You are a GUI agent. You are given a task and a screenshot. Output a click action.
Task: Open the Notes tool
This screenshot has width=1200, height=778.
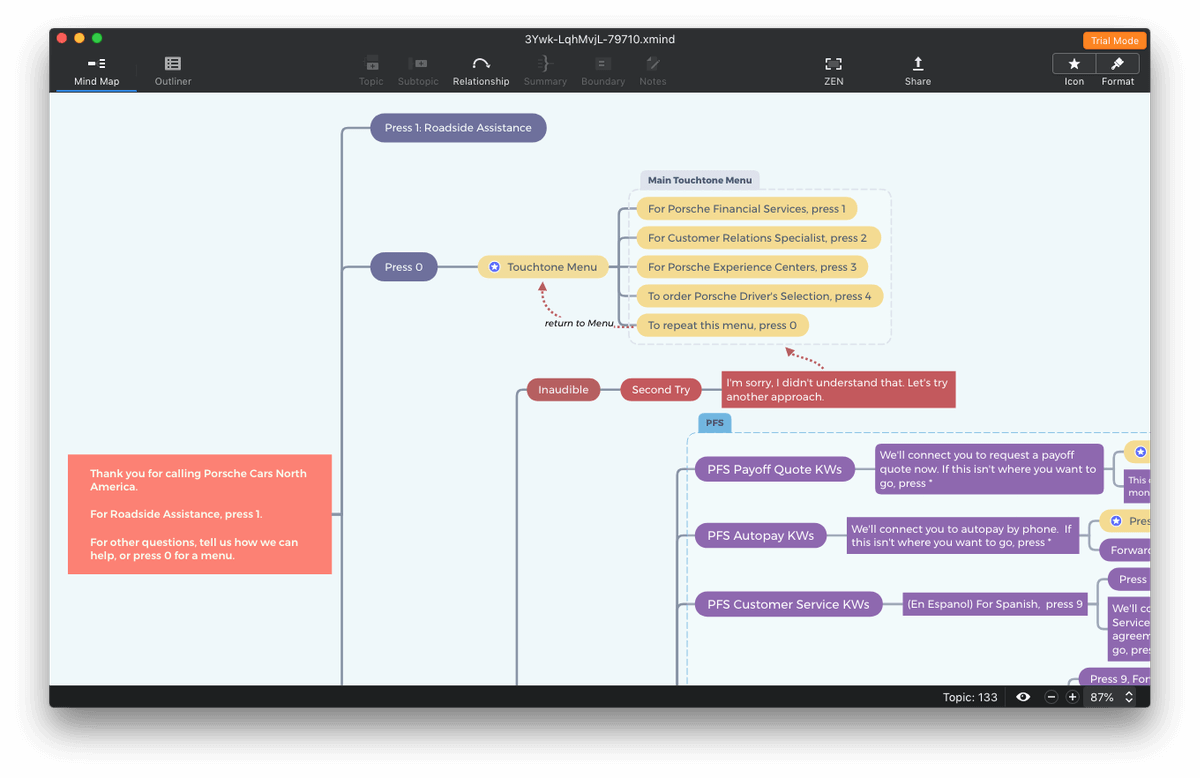coord(653,71)
